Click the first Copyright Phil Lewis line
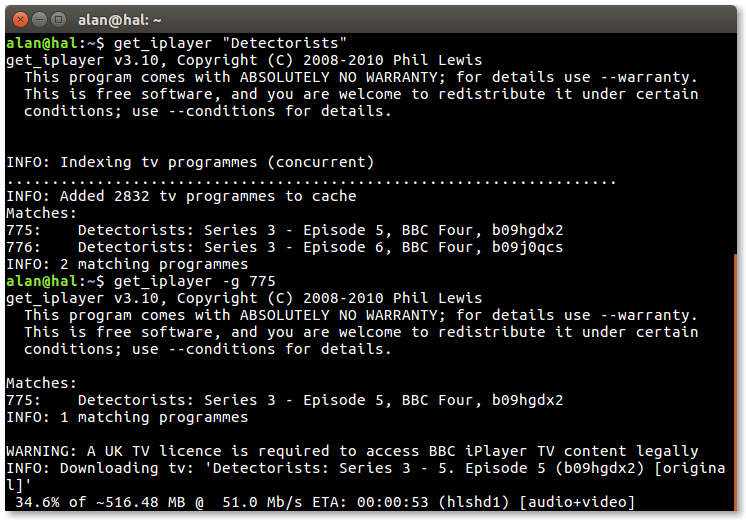This screenshot has height=520, width=746. [243, 60]
